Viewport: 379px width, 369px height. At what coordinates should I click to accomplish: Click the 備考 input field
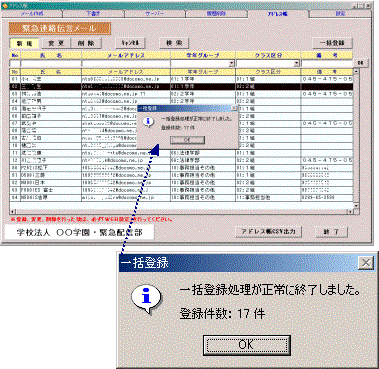tap(327, 63)
